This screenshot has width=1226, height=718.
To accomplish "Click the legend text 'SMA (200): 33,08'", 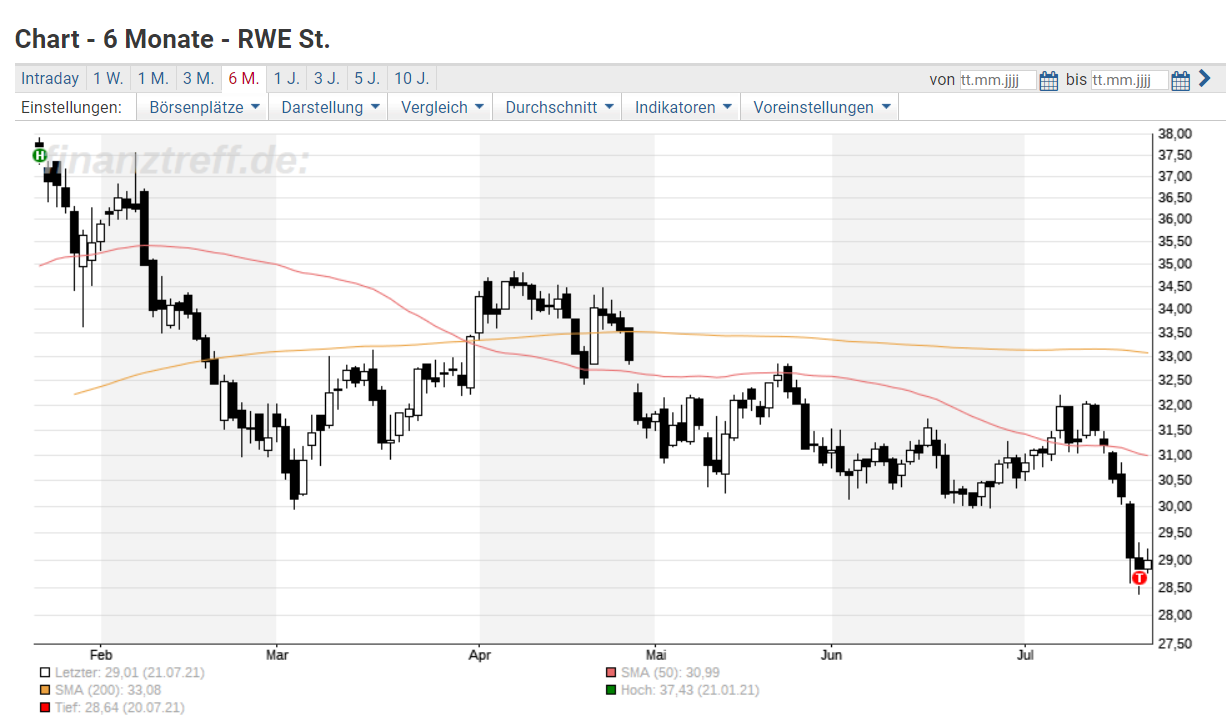I will (x=108, y=690).
